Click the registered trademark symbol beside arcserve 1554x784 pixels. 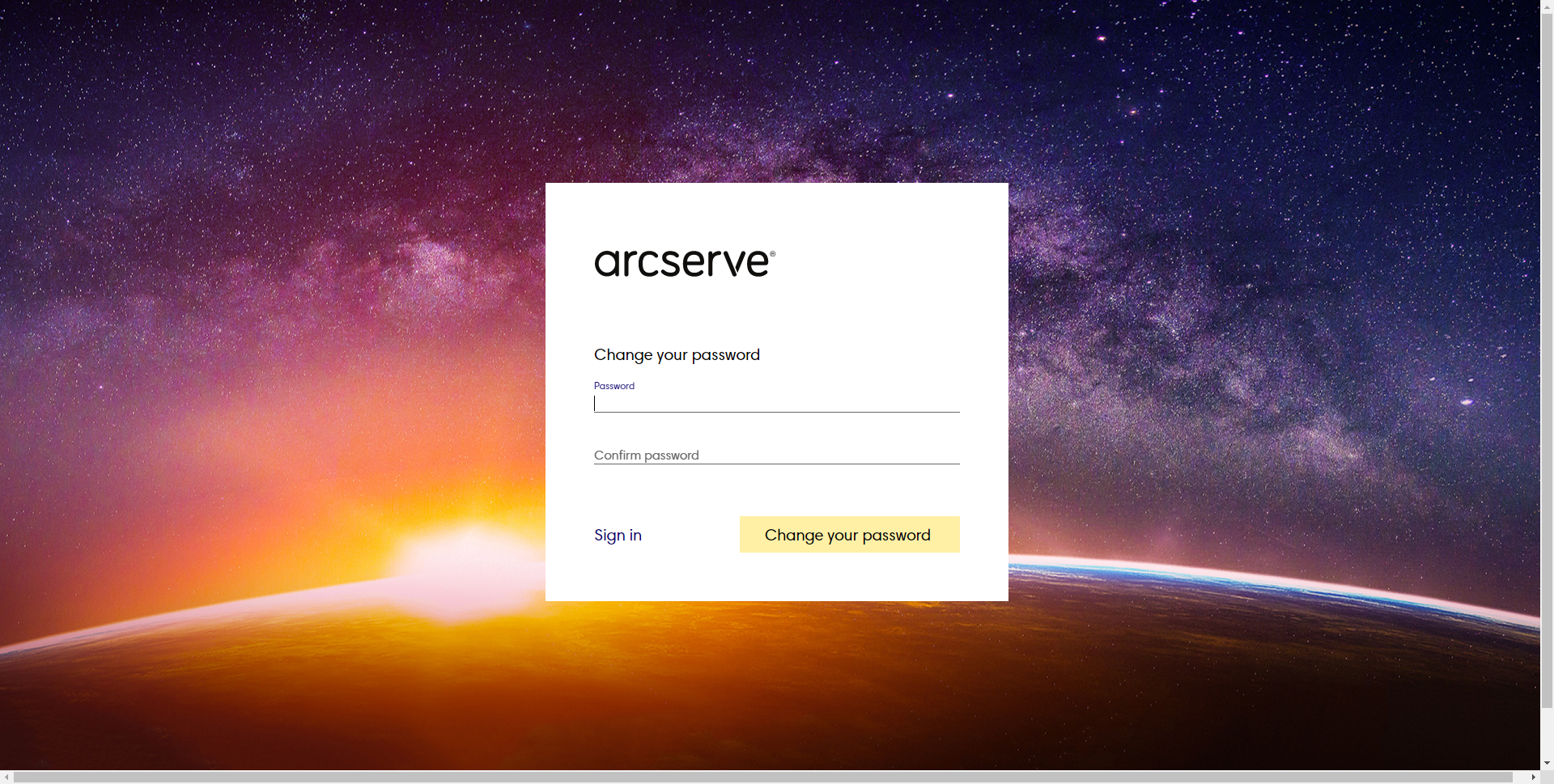coord(772,254)
